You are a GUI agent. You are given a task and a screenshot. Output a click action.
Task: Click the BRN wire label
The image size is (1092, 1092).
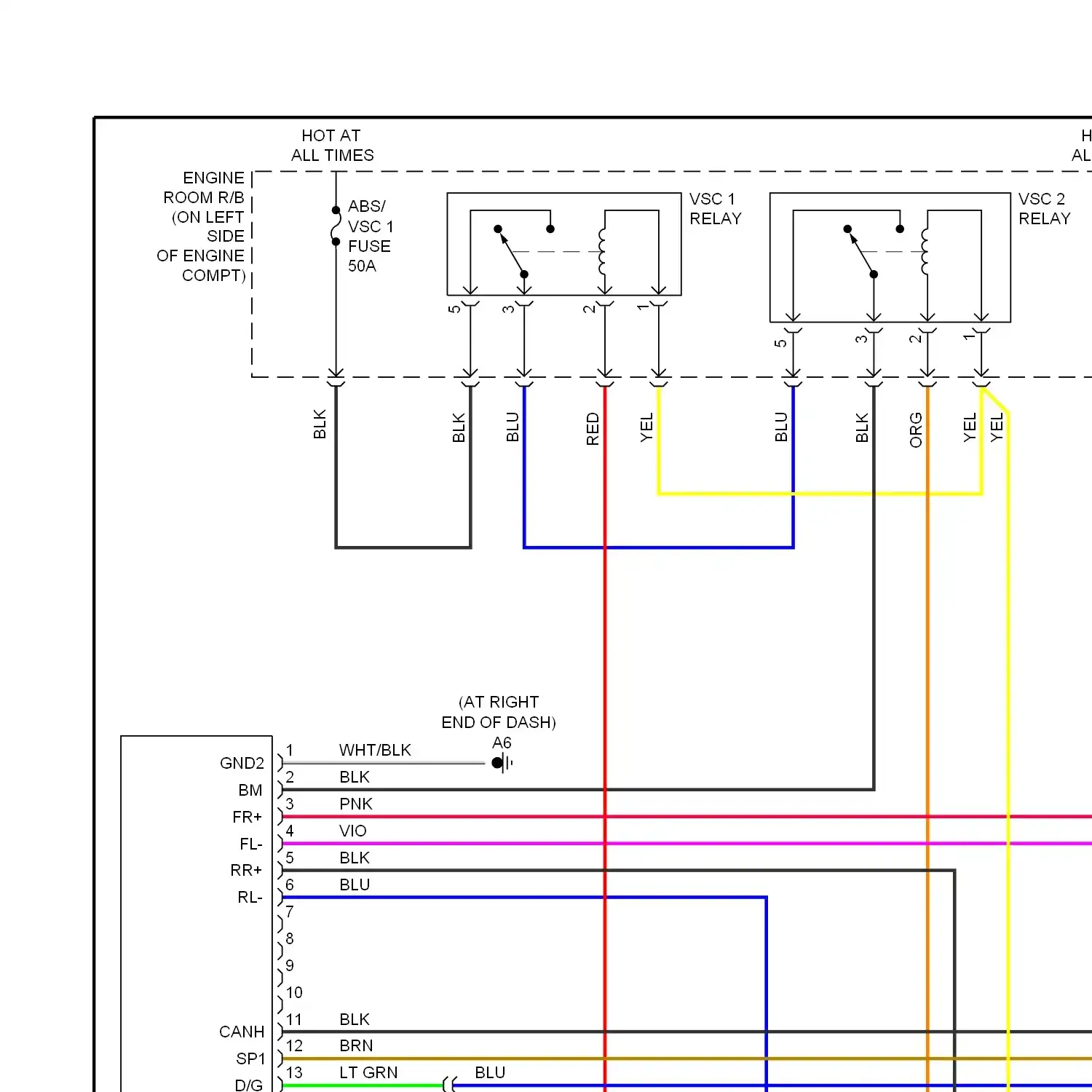click(x=356, y=1045)
